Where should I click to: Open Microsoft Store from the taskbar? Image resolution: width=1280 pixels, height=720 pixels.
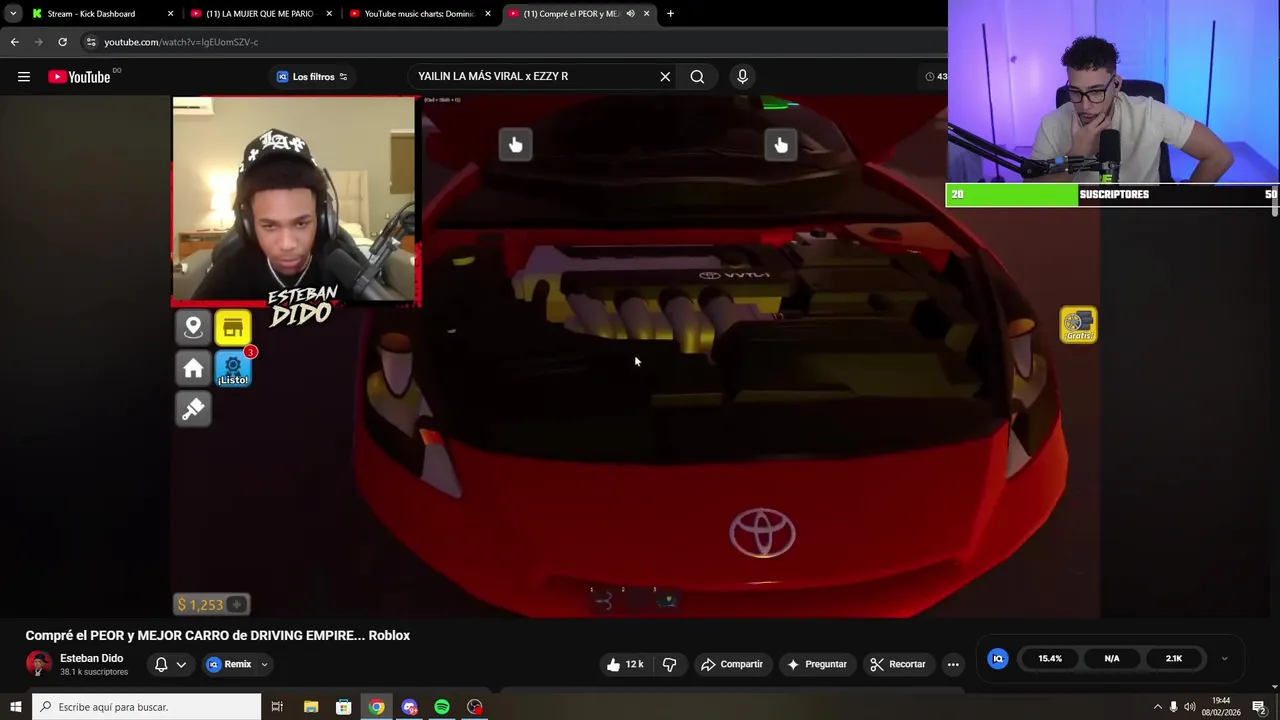tap(344, 707)
